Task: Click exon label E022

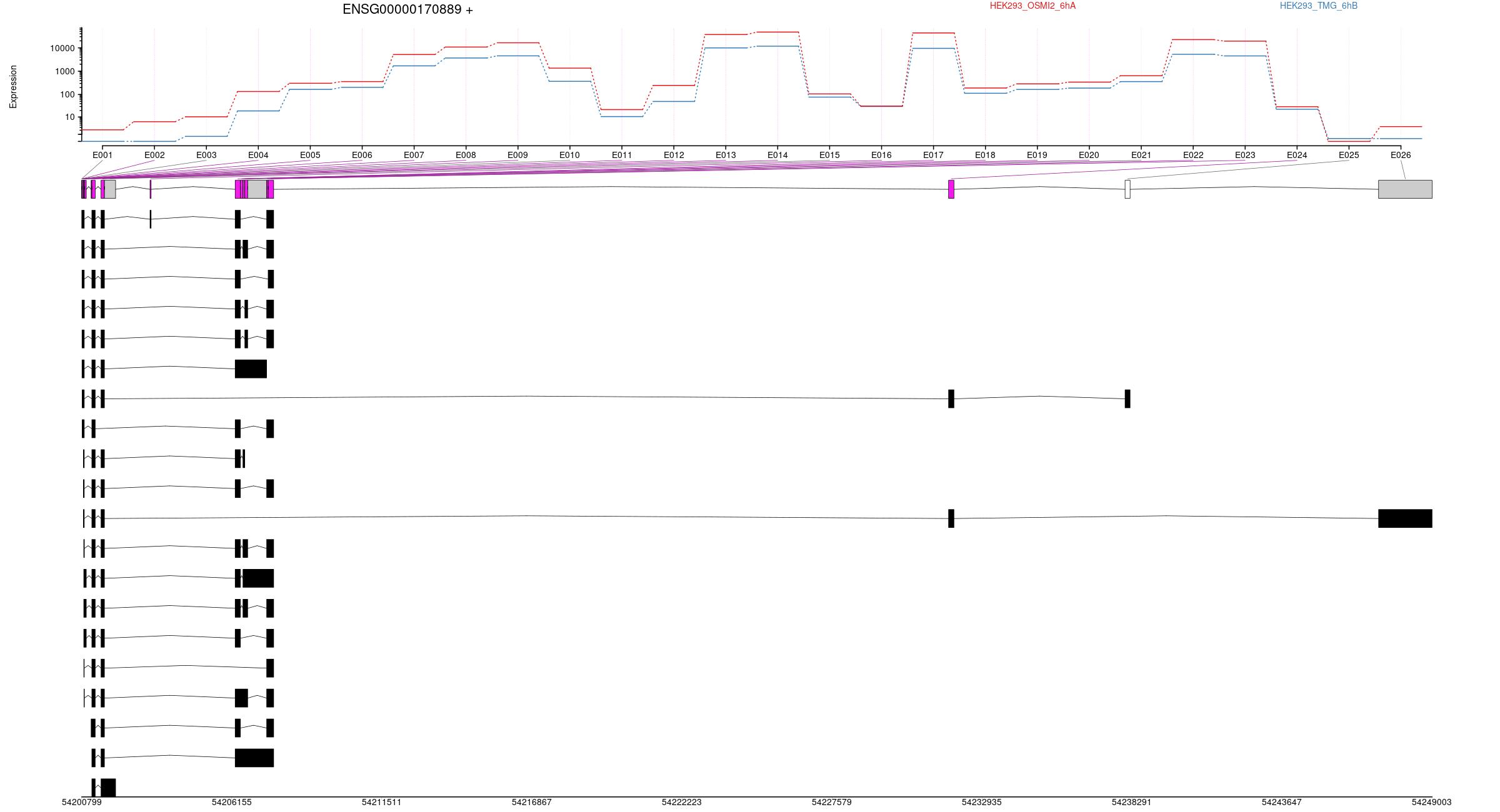Action: click(x=1193, y=155)
